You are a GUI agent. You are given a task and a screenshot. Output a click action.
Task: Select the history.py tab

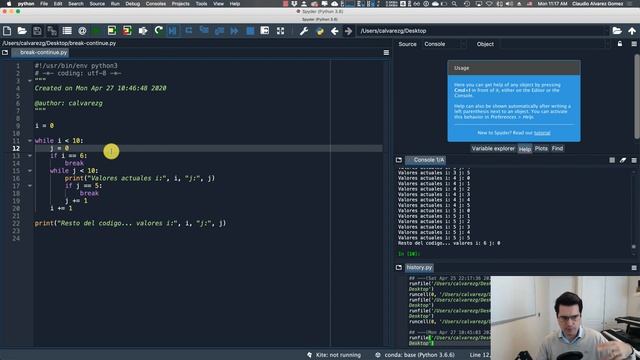point(419,267)
